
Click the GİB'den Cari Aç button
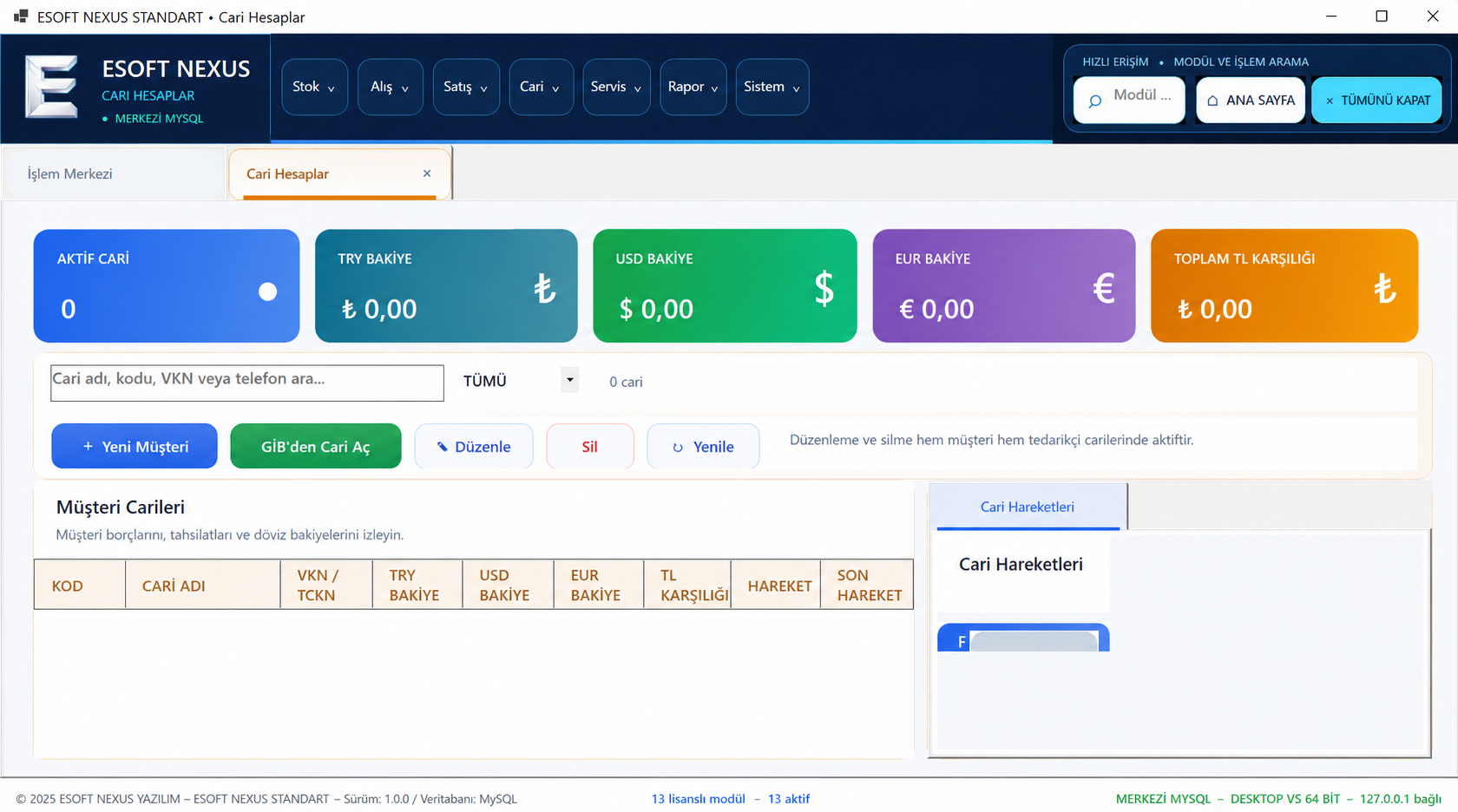tap(316, 446)
